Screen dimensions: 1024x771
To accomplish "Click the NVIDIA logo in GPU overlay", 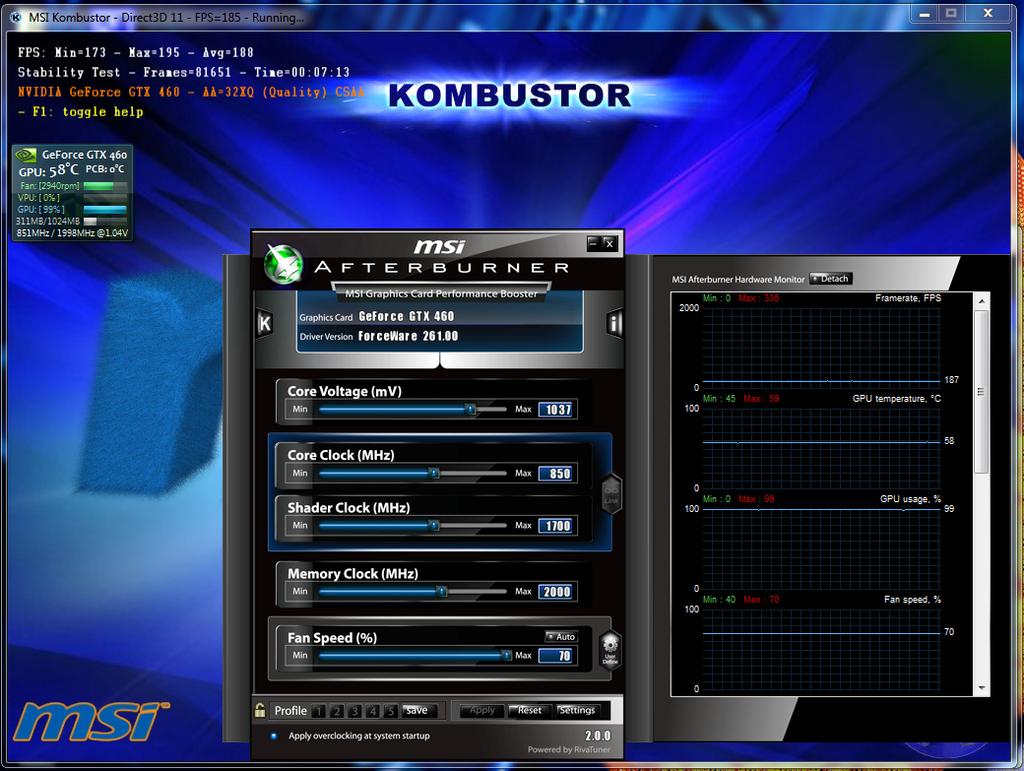I will click(25, 155).
